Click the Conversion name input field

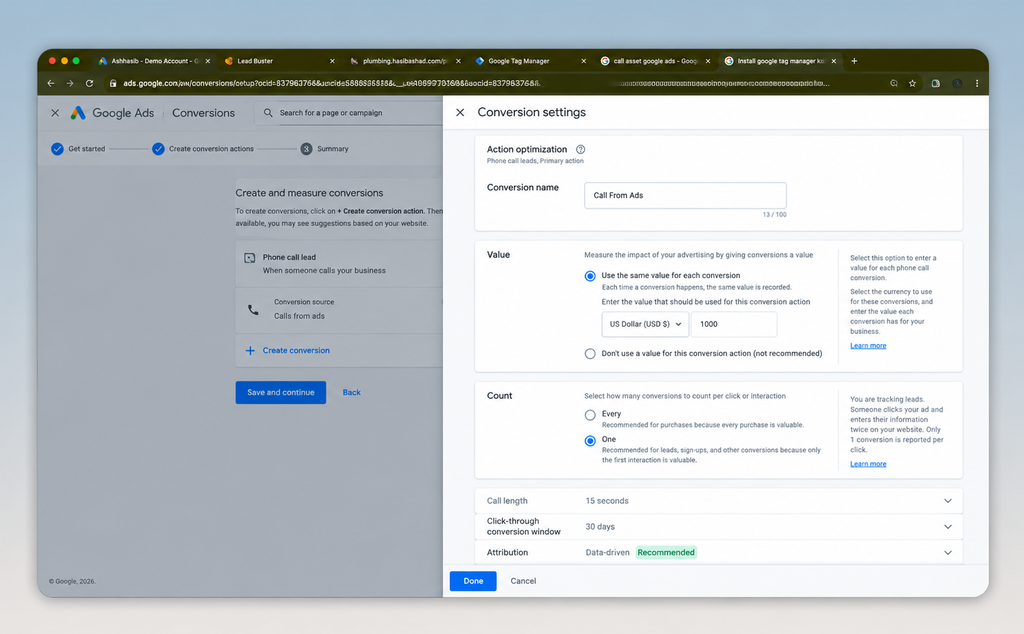[x=685, y=195]
